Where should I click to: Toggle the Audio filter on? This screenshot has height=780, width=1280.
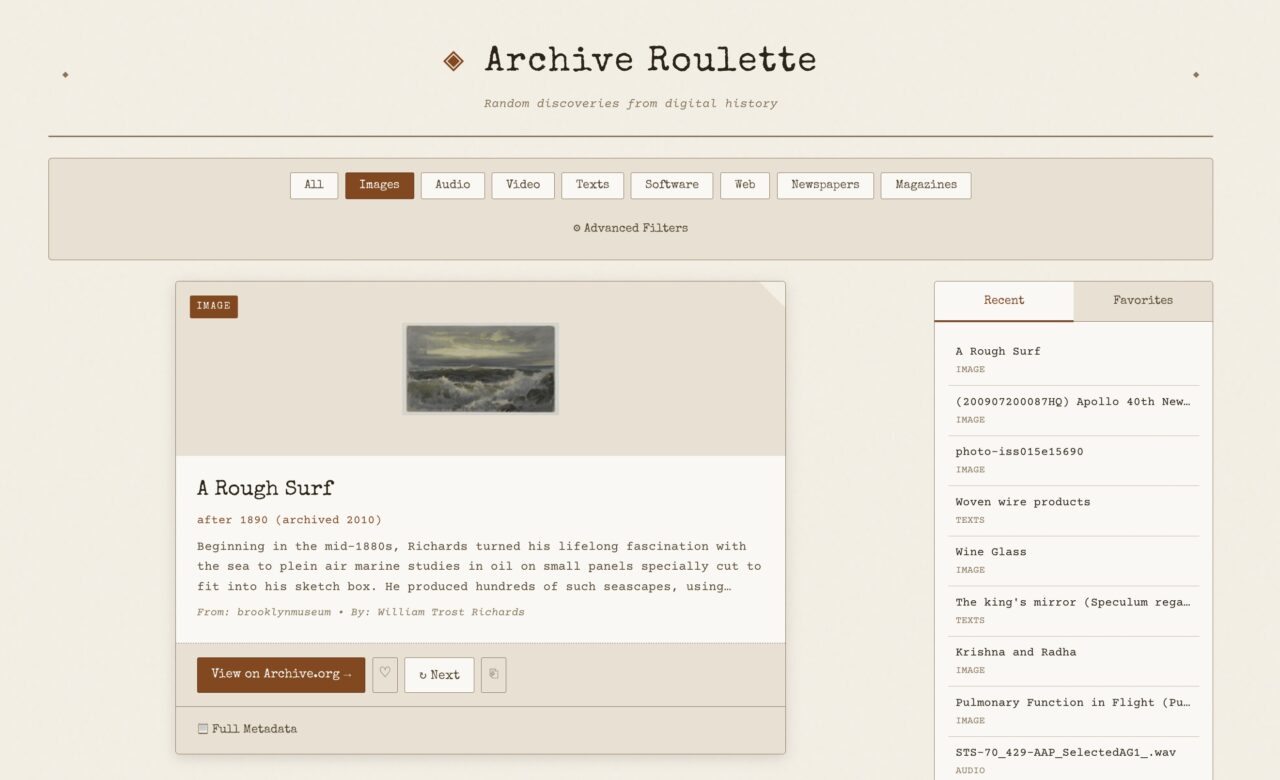point(452,185)
